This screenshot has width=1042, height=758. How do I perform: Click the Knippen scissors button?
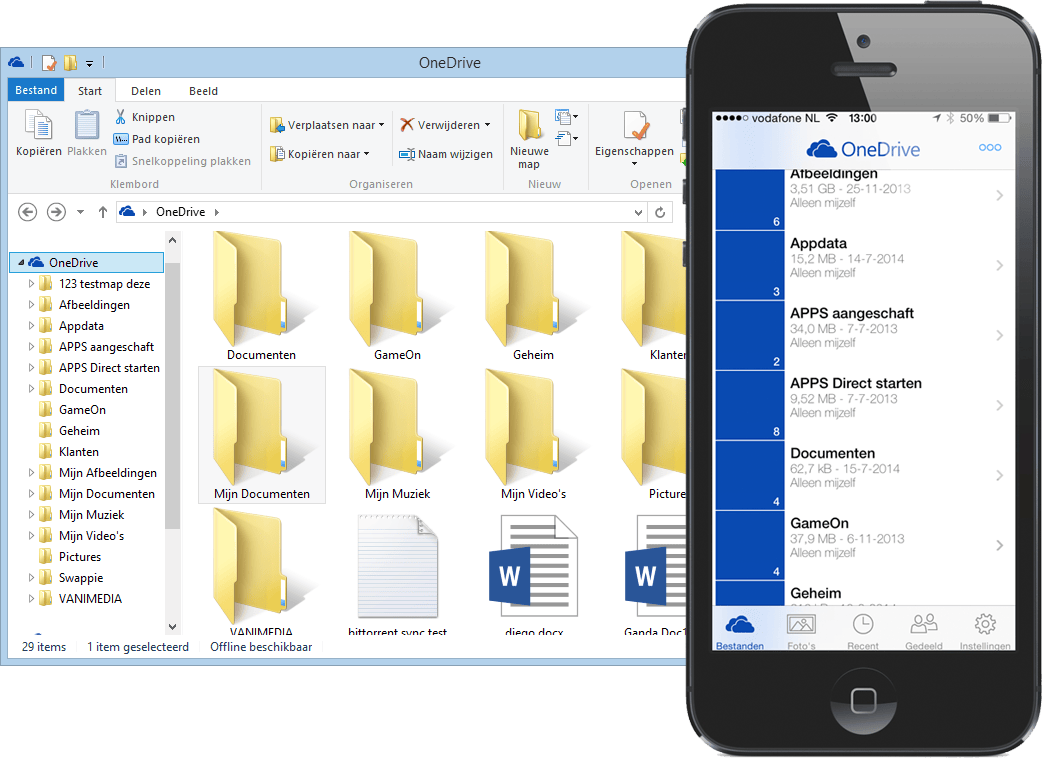coord(145,117)
